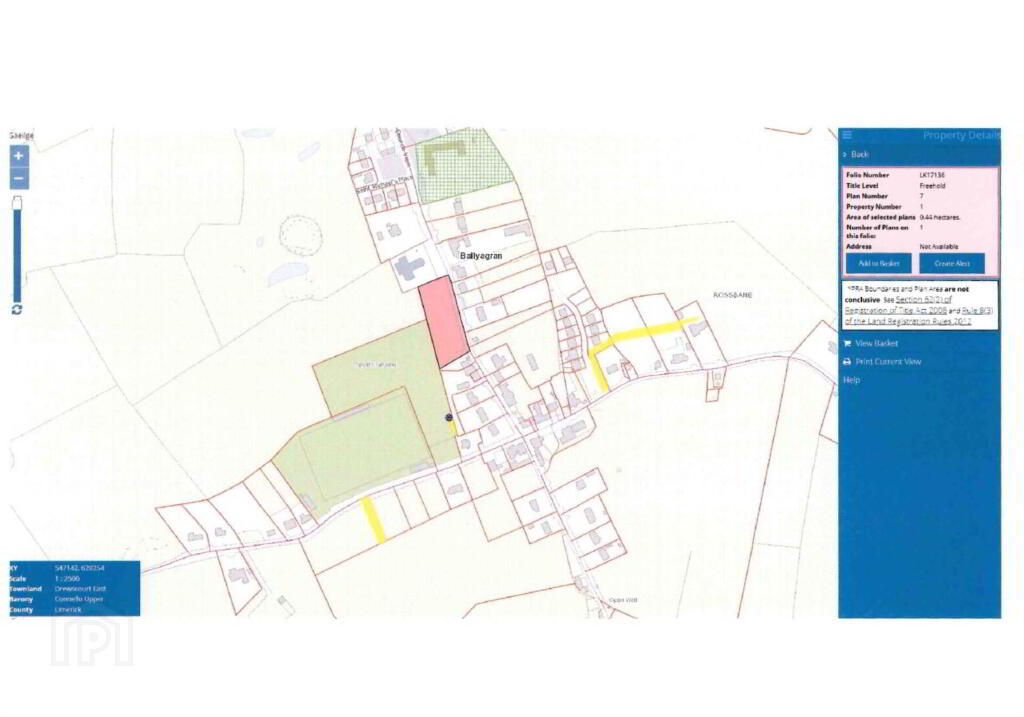Select the red highlighted property parcel
Image resolution: width=1024 pixels, height=717 pixels.
coord(443,322)
